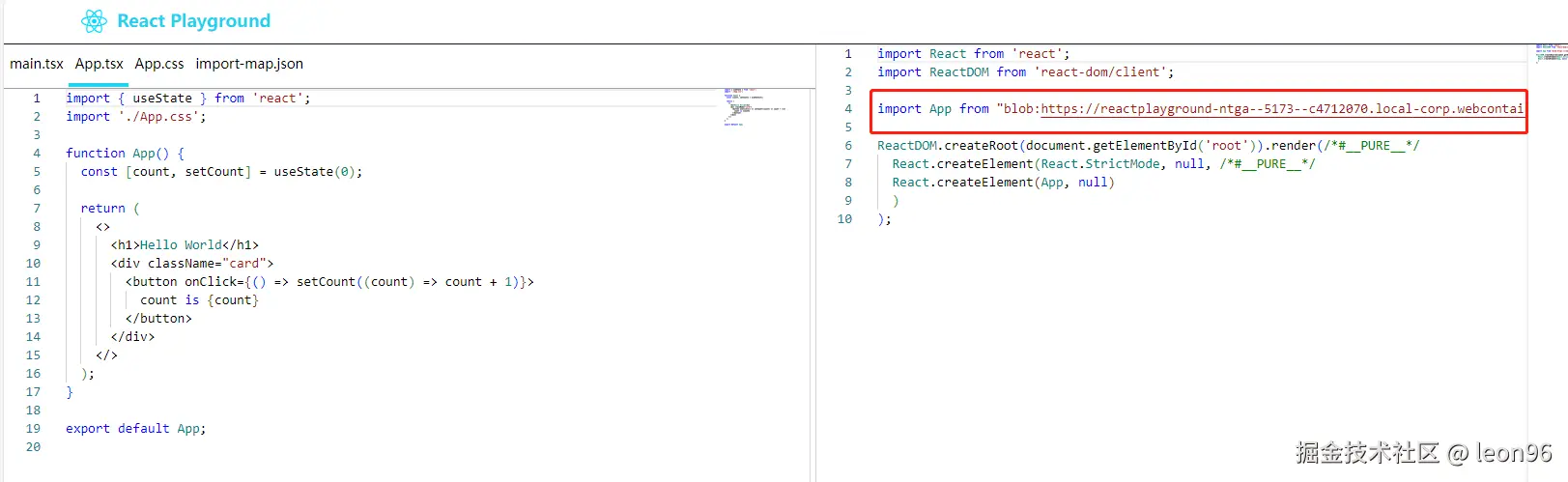The image size is (1568, 482).
Task: Click line number 6 in right editor
Action: pos(848,146)
